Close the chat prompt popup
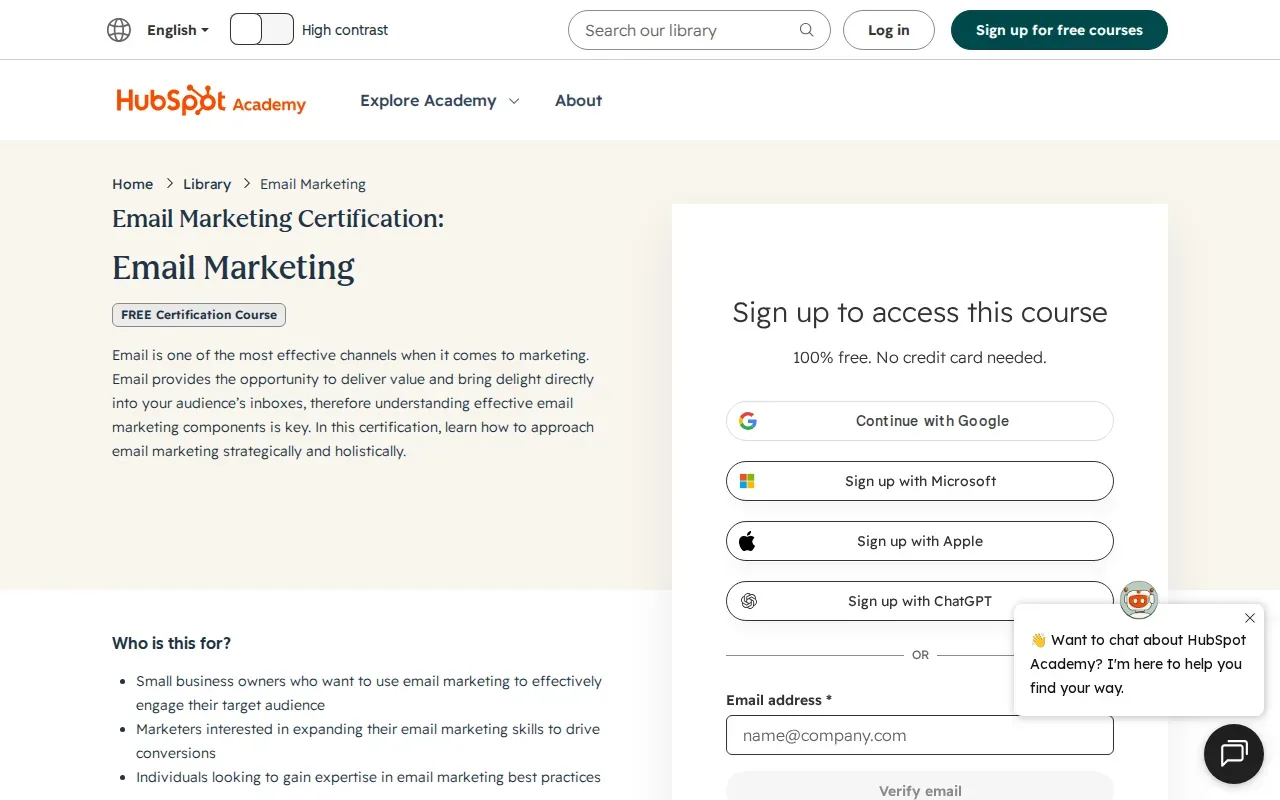 click(x=1250, y=618)
